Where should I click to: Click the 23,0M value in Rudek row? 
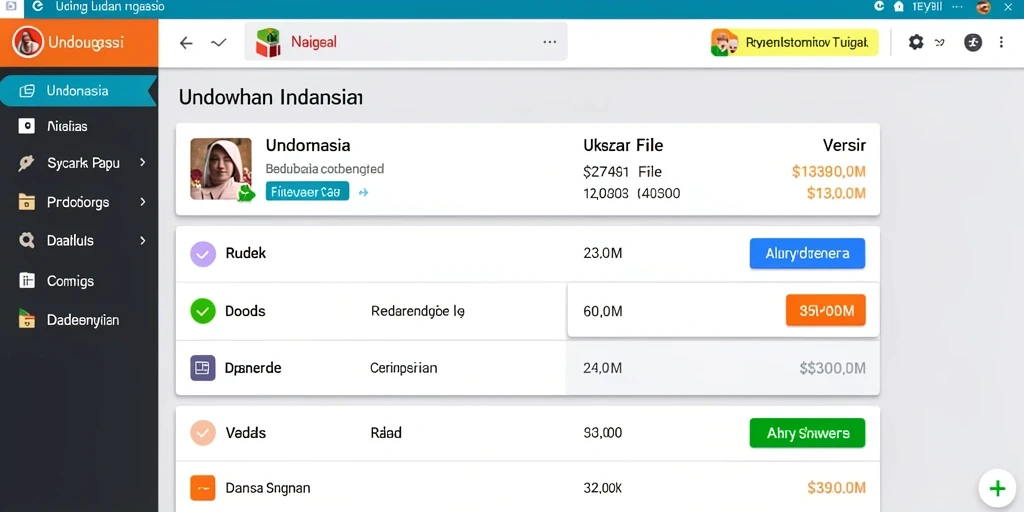602,253
